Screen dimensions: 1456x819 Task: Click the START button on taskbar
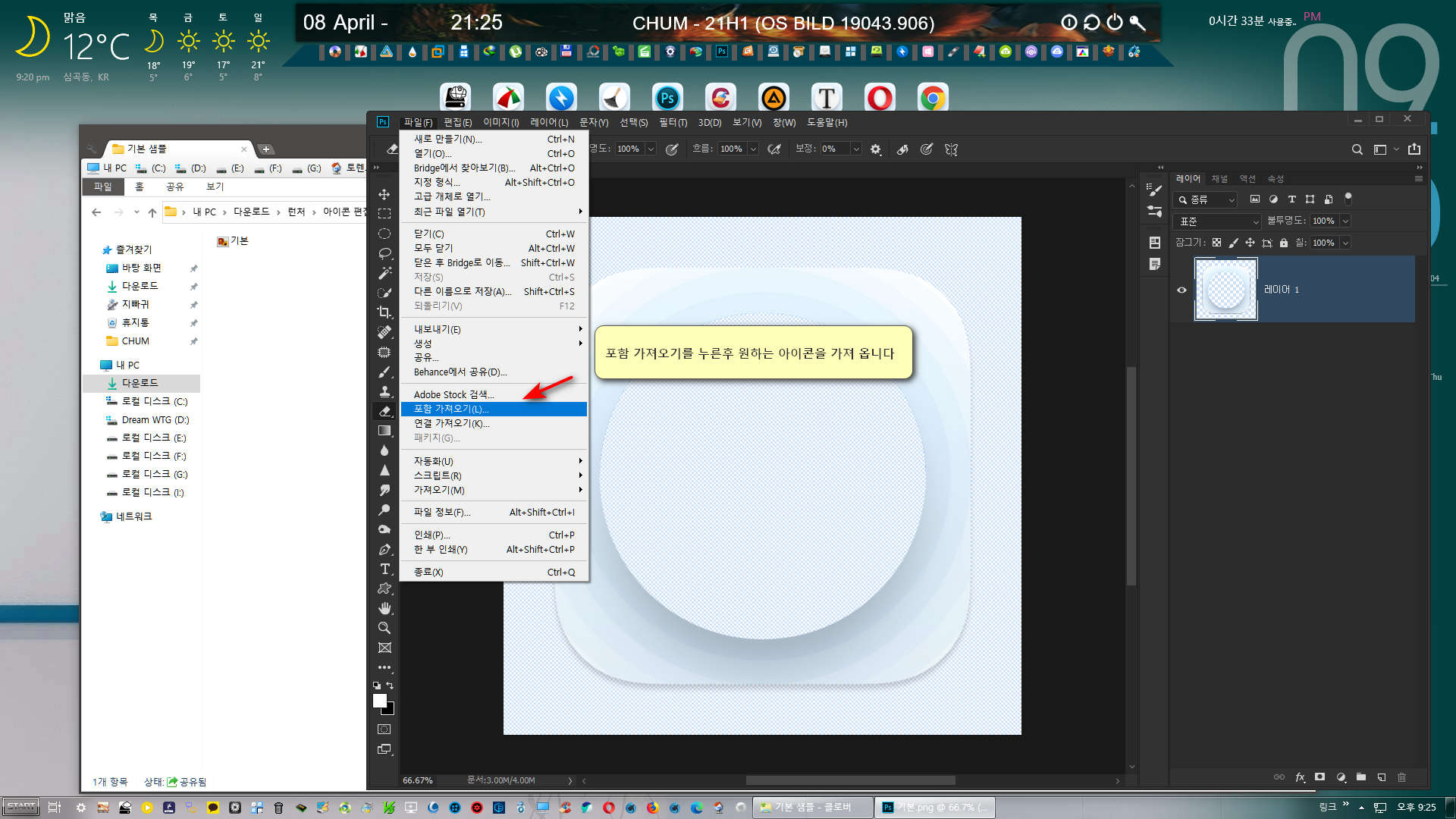coord(21,807)
